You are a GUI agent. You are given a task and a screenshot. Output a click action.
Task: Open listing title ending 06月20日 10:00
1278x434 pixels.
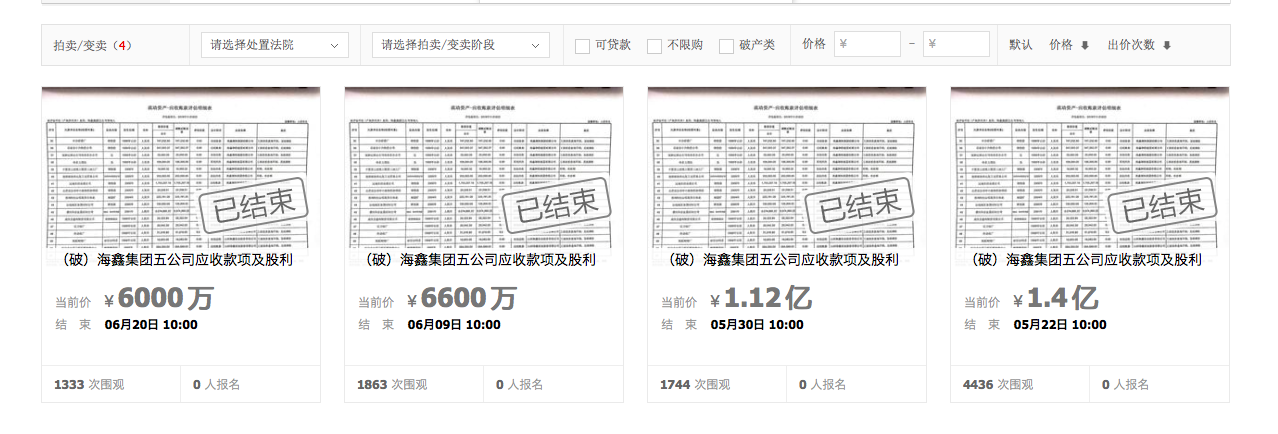pyautogui.click(x=176, y=260)
